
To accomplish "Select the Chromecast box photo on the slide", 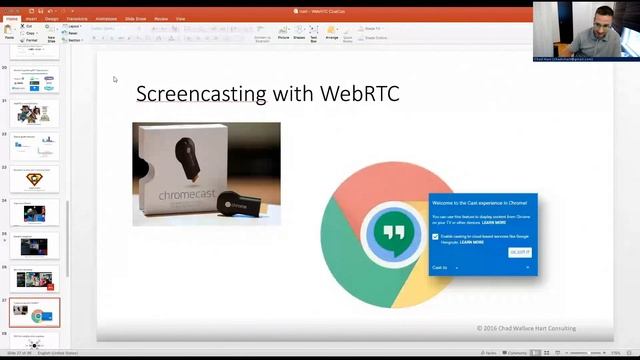I will (x=207, y=174).
